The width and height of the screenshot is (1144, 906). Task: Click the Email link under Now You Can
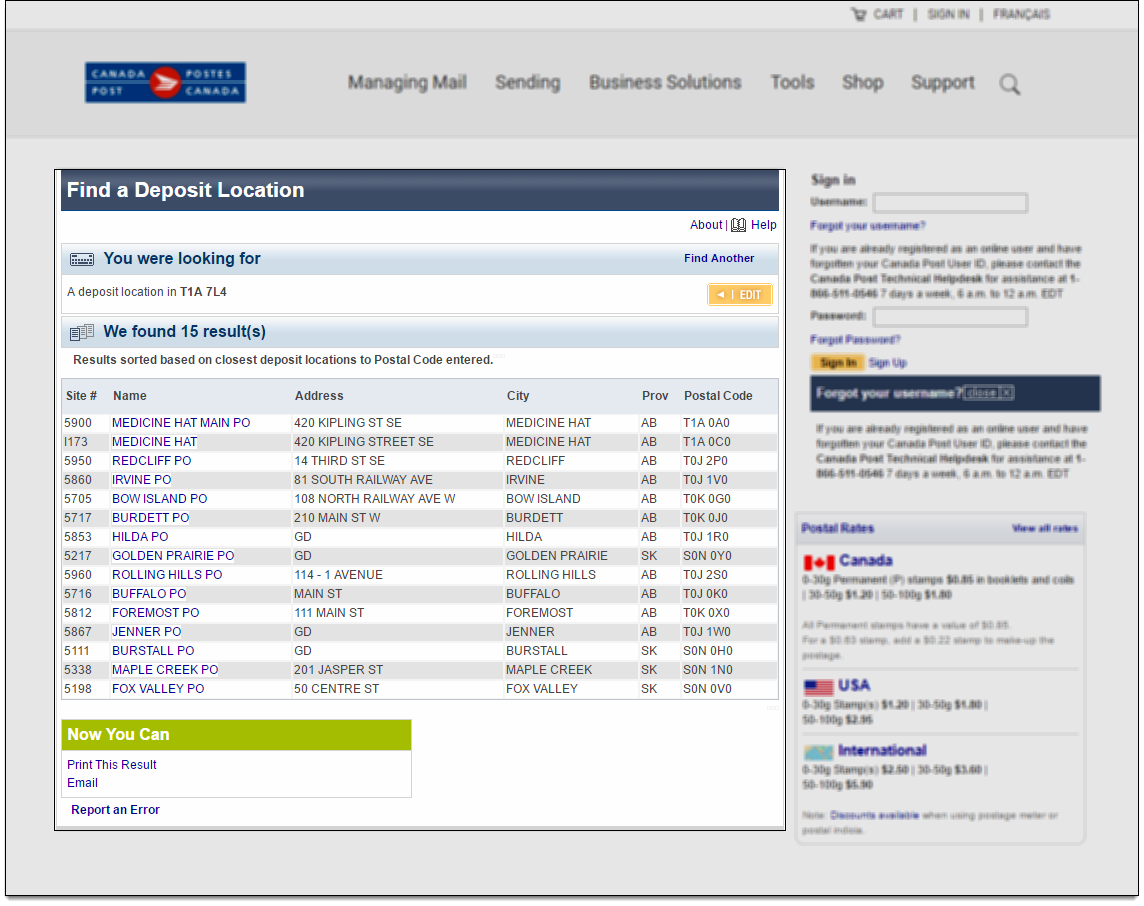(82, 783)
